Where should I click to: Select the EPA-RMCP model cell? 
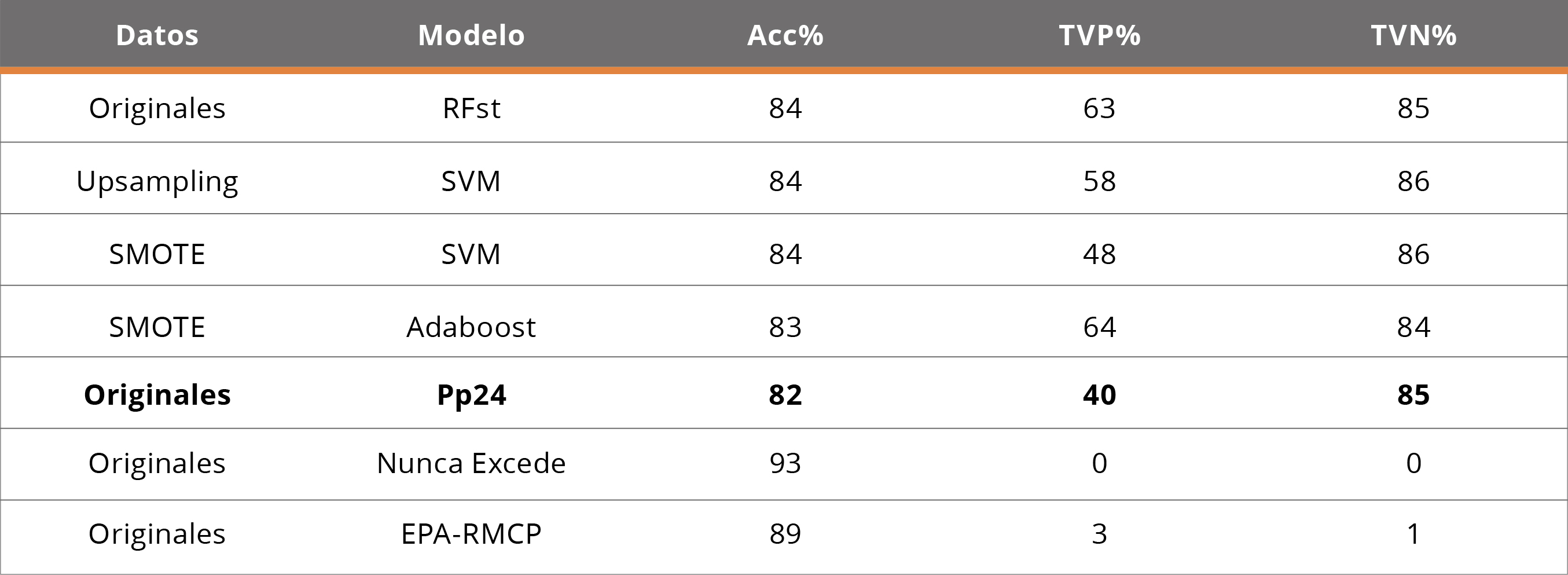pos(471,533)
